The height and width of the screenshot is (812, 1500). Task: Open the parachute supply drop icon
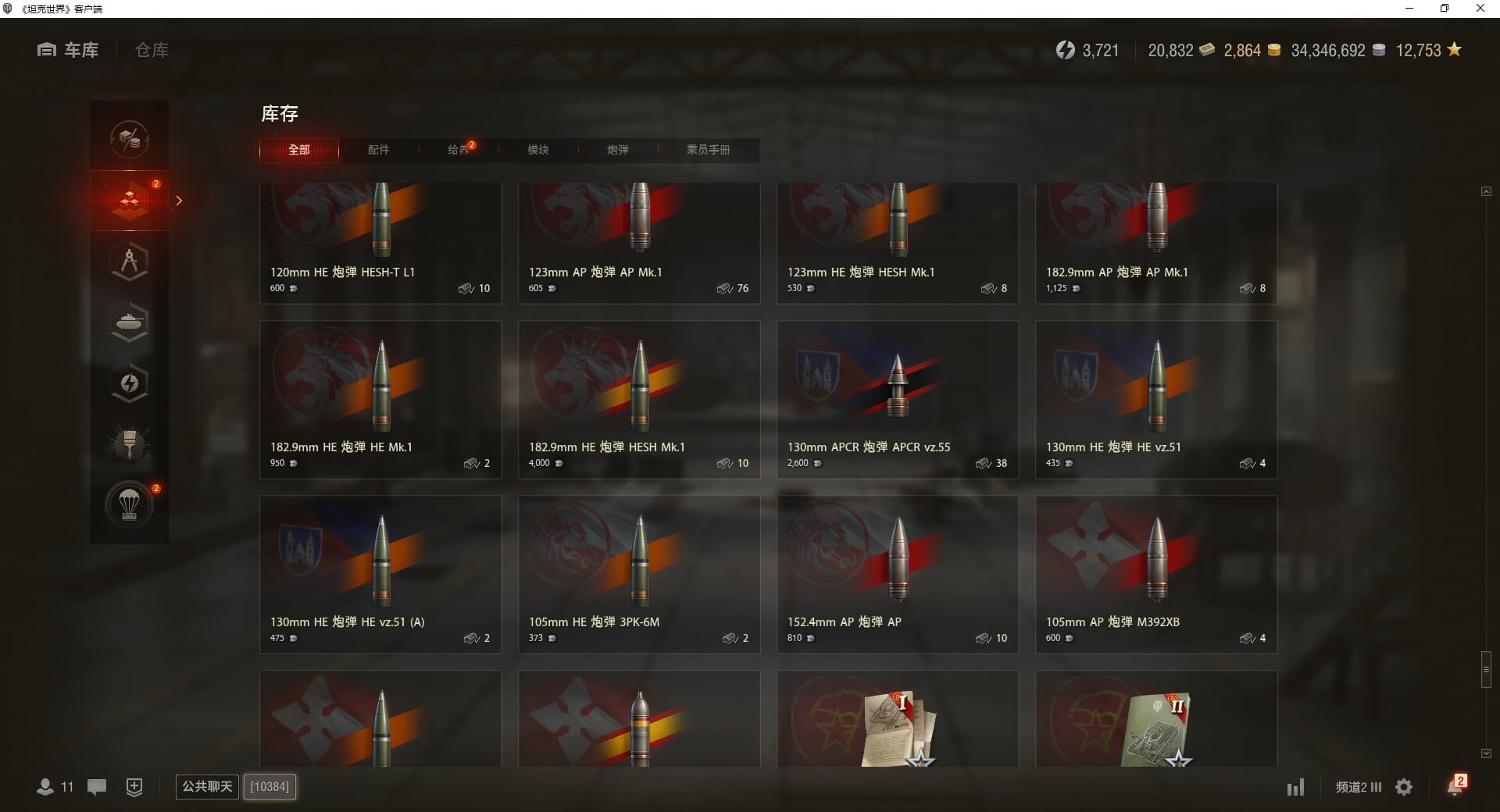pos(130,505)
